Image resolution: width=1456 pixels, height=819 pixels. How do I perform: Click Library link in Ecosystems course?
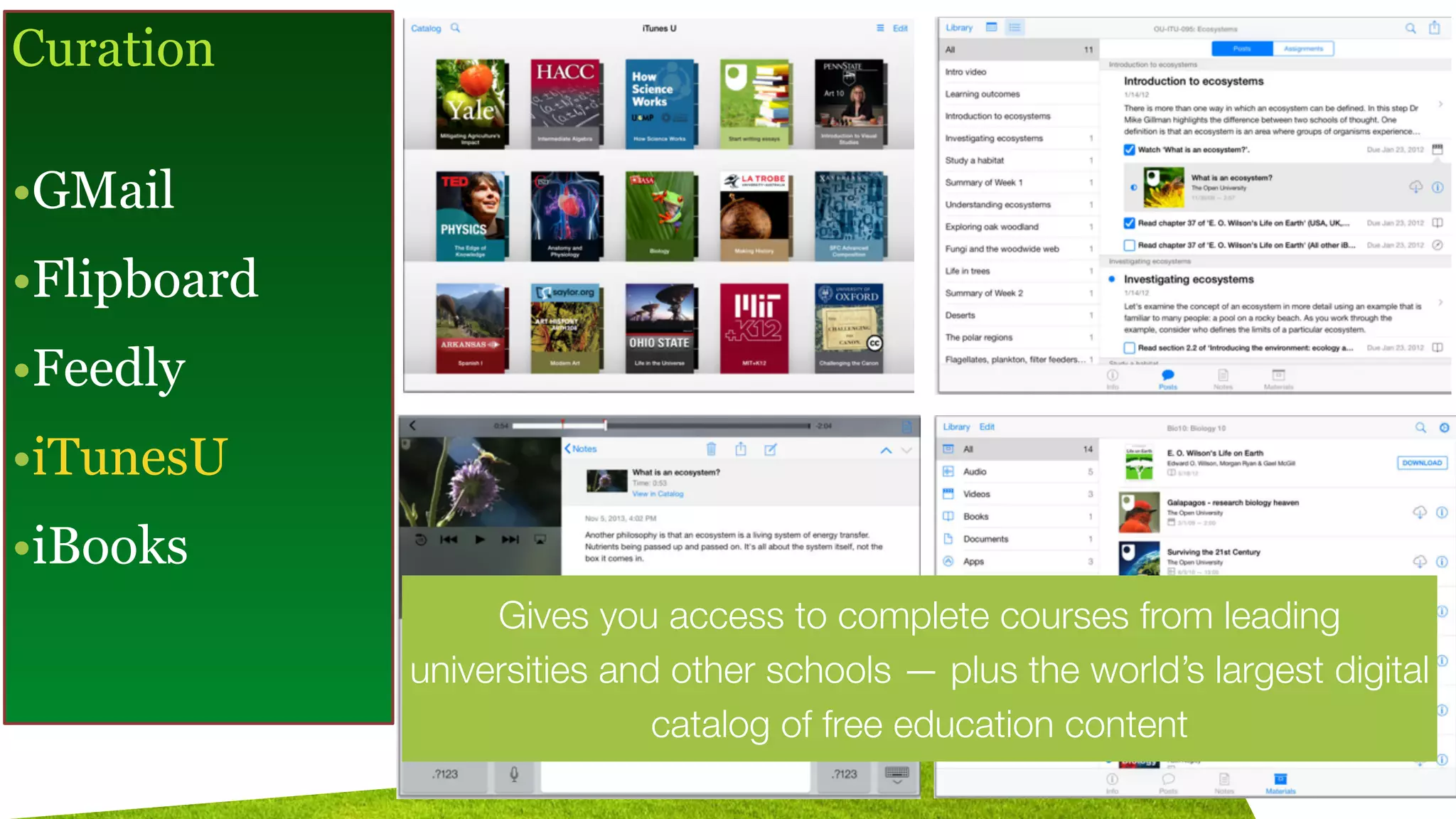click(x=959, y=28)
